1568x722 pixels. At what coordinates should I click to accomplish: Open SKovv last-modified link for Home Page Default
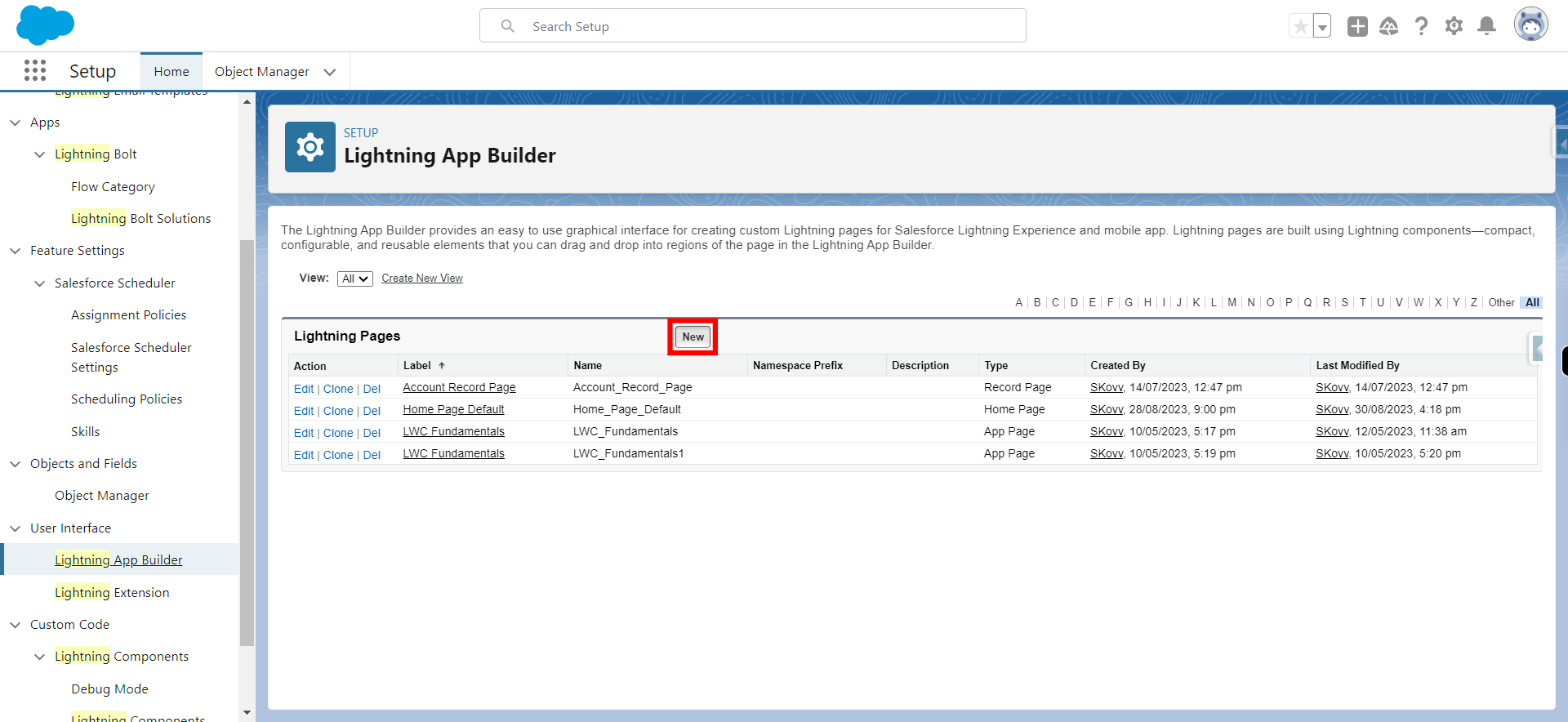pyautogui.click(x=1332, y=409)
